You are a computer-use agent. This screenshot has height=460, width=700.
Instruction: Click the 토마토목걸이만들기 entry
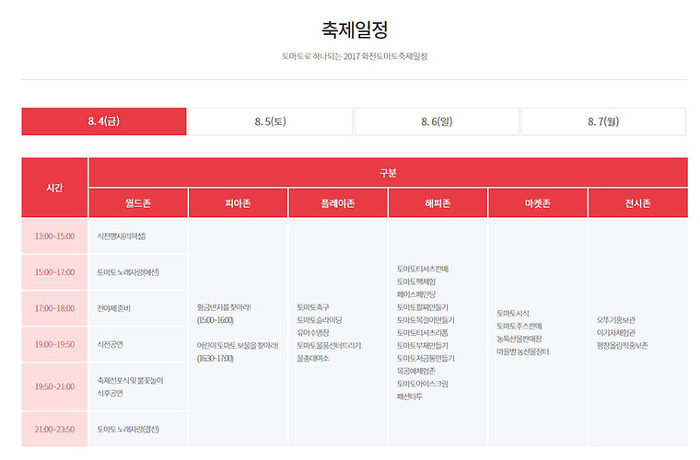[426, 320]
